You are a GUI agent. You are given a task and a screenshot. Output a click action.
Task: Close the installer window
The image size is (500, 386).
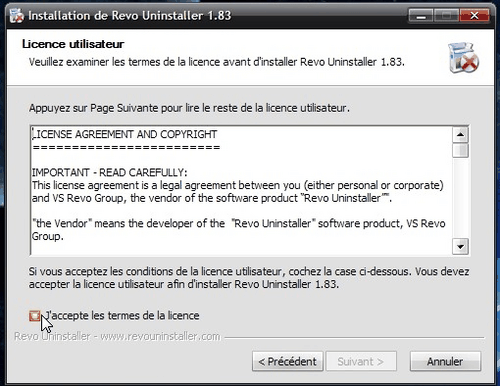474,16
